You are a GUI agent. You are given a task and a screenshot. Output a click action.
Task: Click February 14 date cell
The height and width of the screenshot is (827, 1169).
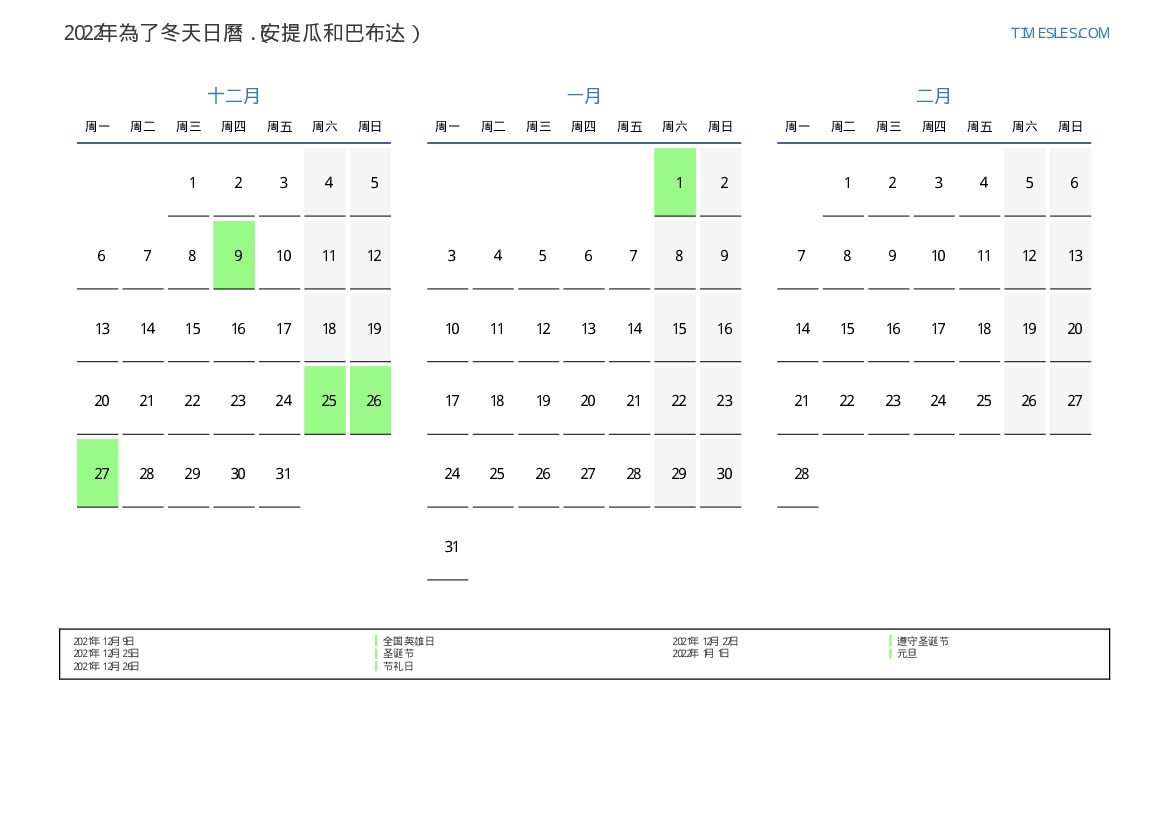pos(801,328)
